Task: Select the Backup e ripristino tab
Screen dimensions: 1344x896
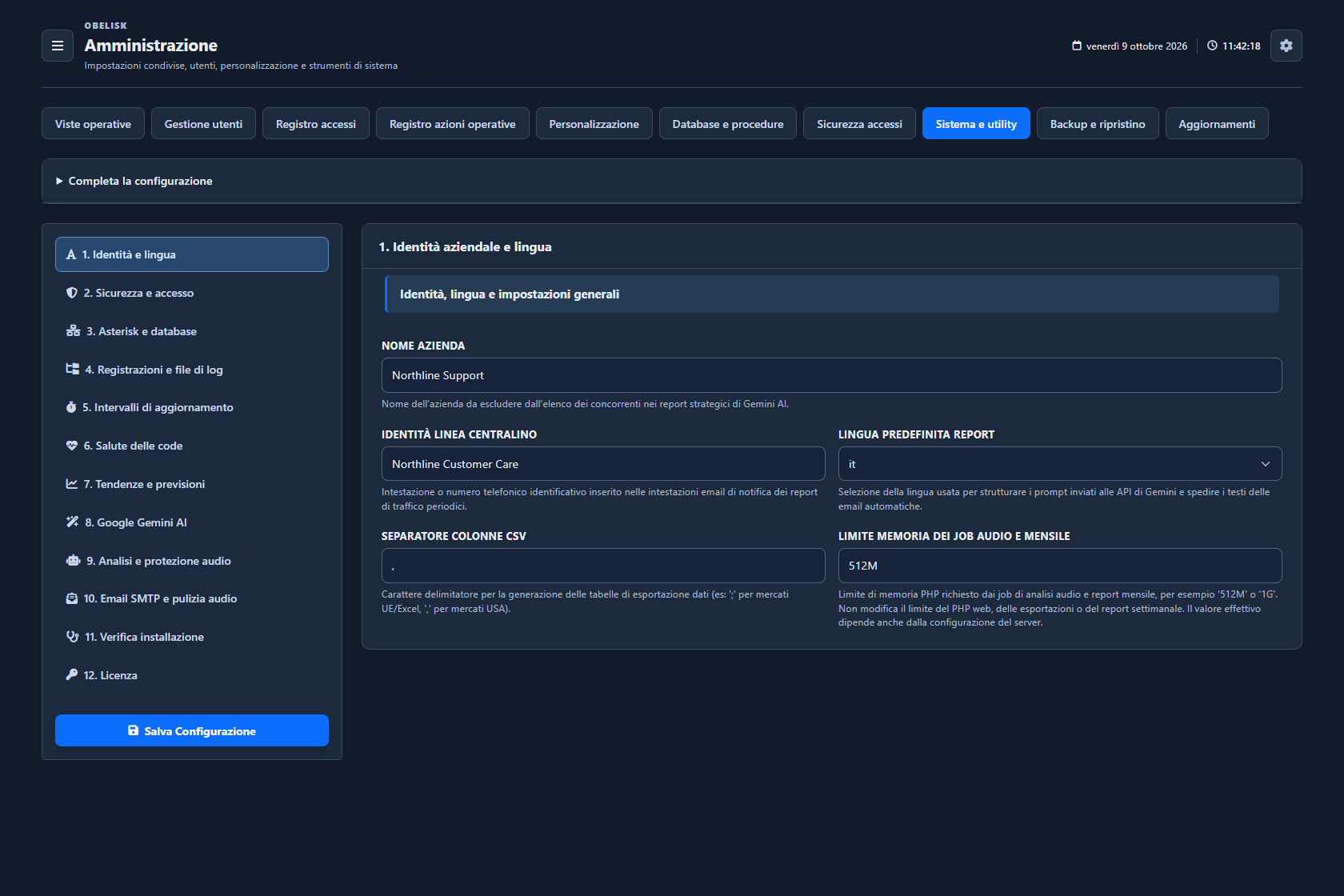Action: click(1098, 123)
